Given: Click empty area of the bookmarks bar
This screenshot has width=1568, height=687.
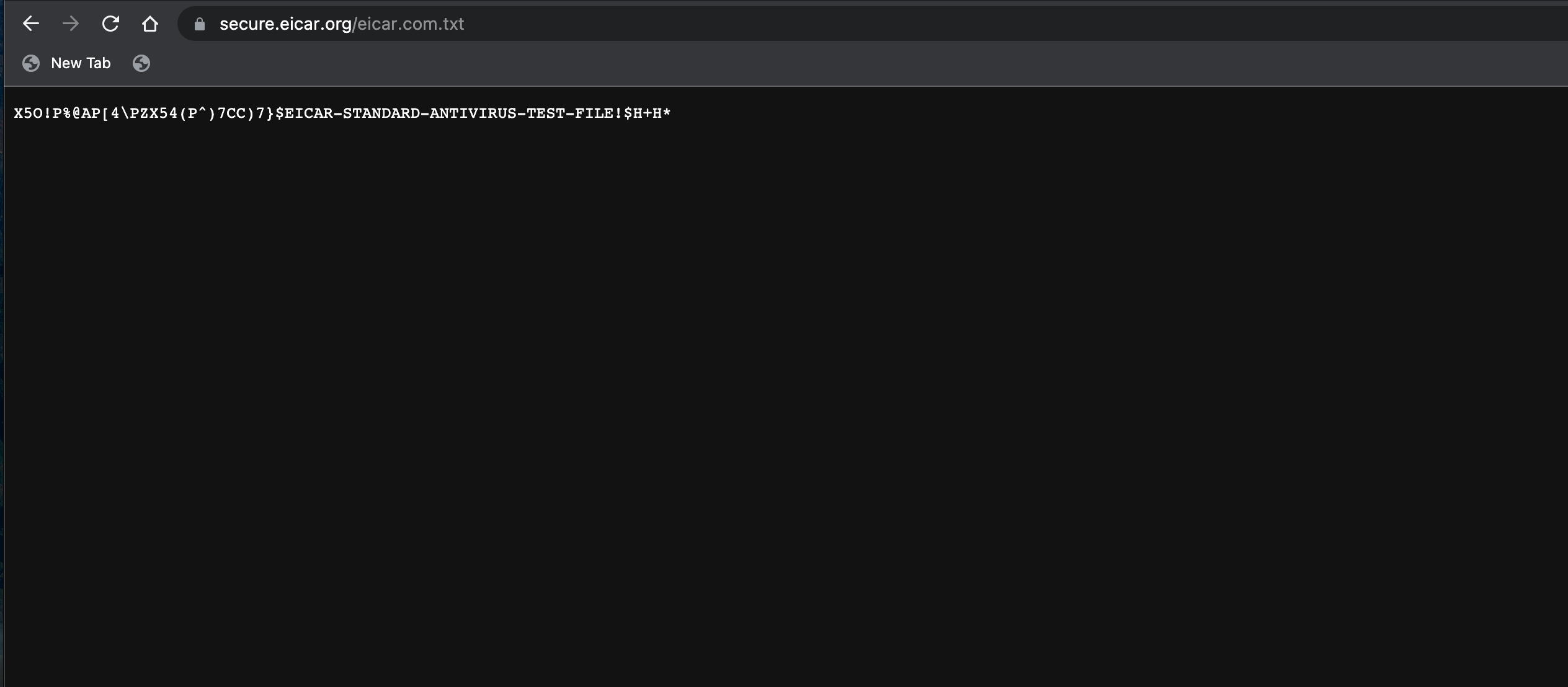Looking at the screenshot, I should point(868,63).
